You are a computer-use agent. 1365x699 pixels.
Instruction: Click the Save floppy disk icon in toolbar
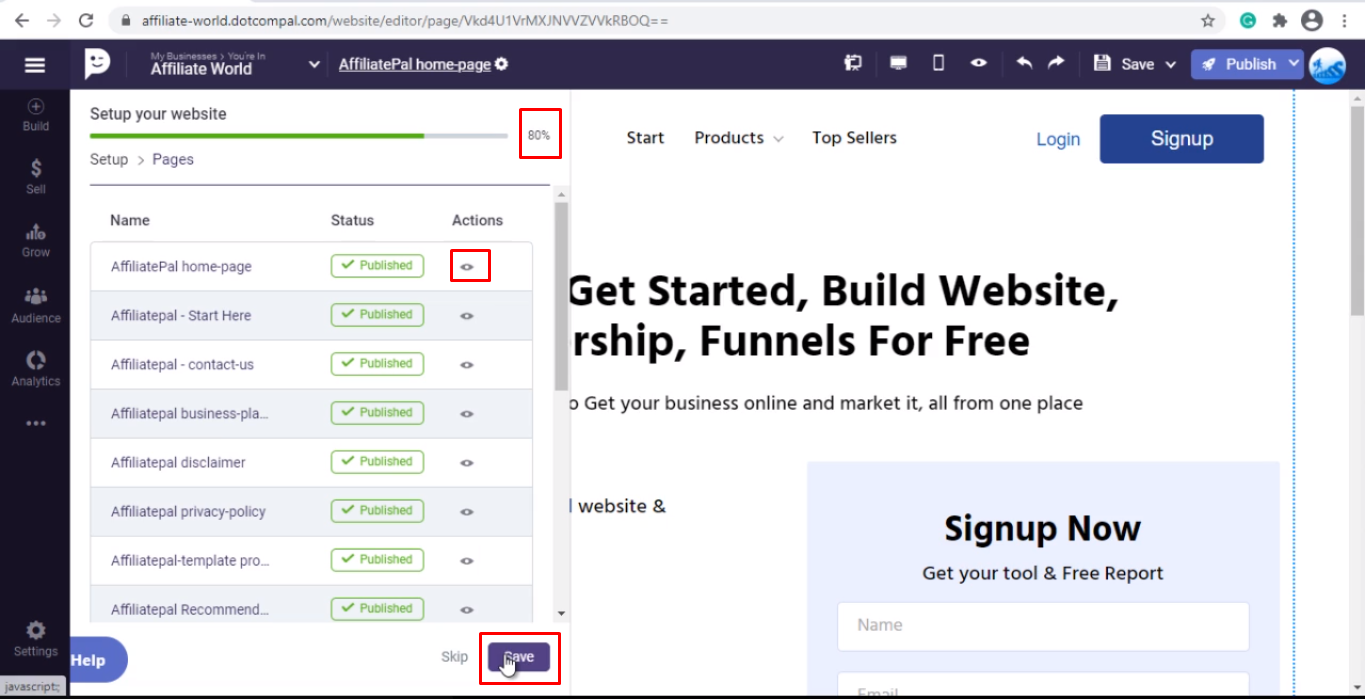click(x=1102, y=64)
